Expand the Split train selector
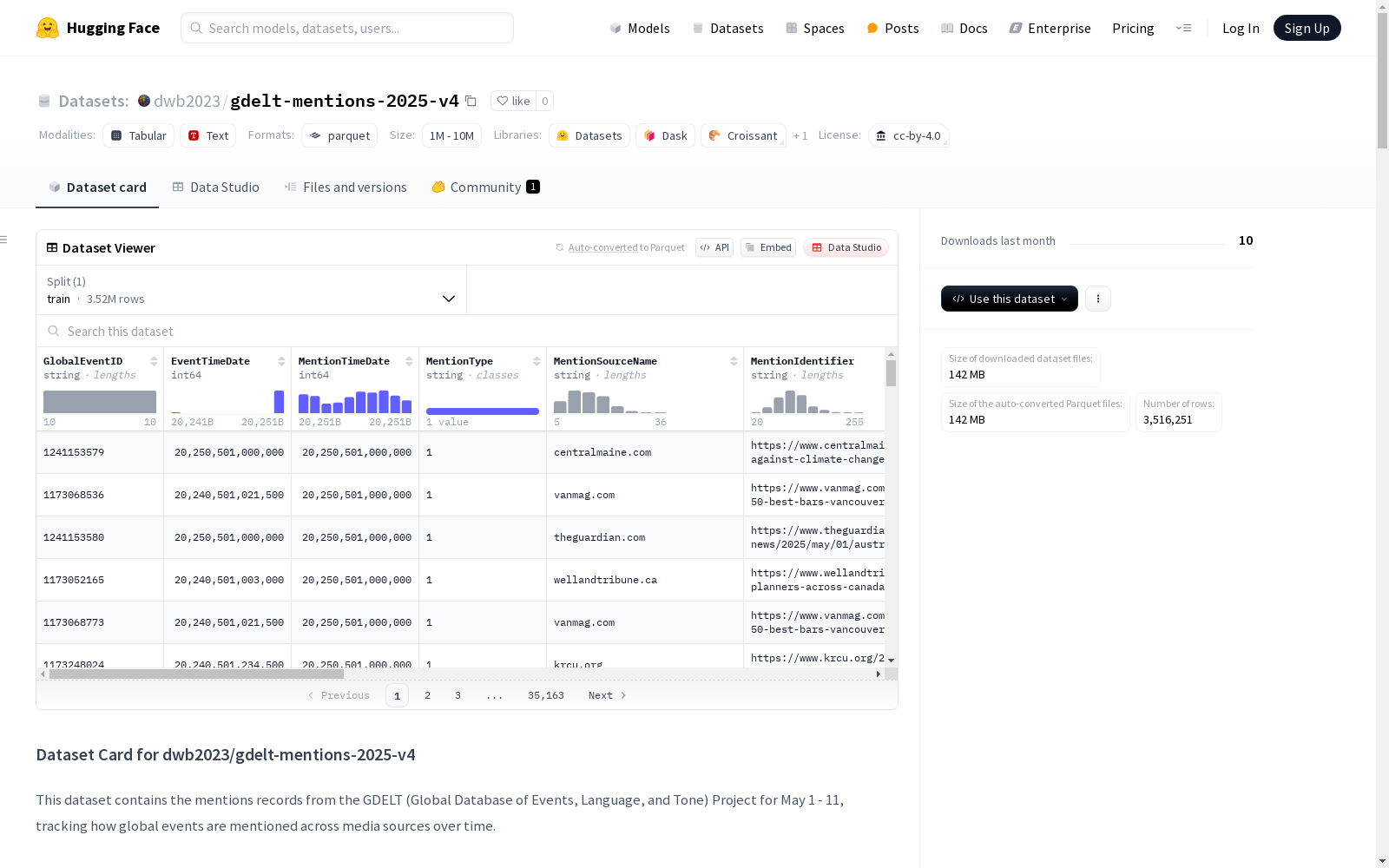1389x868 pixels. (x=252, y=290)
